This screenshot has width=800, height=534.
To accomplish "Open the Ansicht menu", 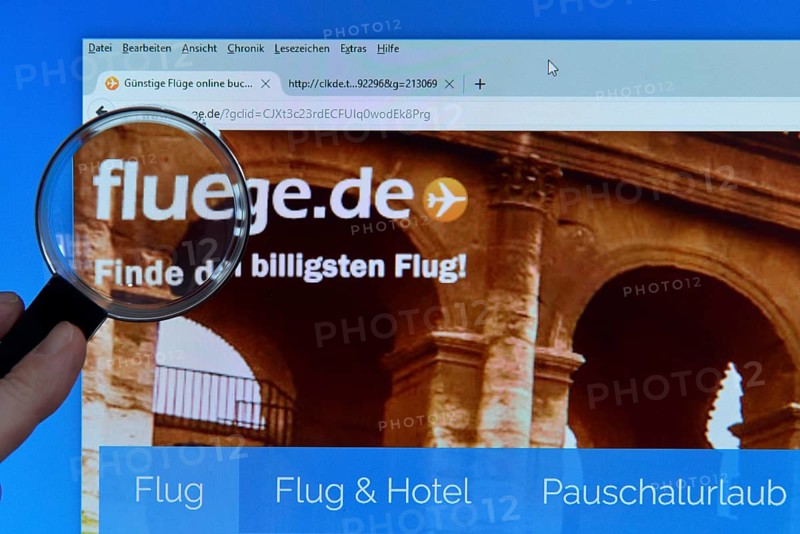I will (x=199, y=48).
